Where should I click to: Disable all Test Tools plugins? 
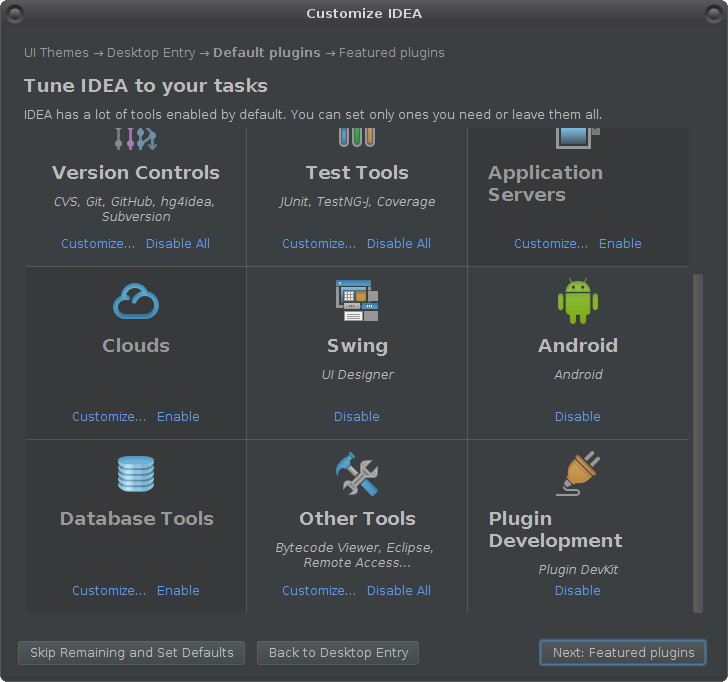pyautogui.click(x=399, y=244)
